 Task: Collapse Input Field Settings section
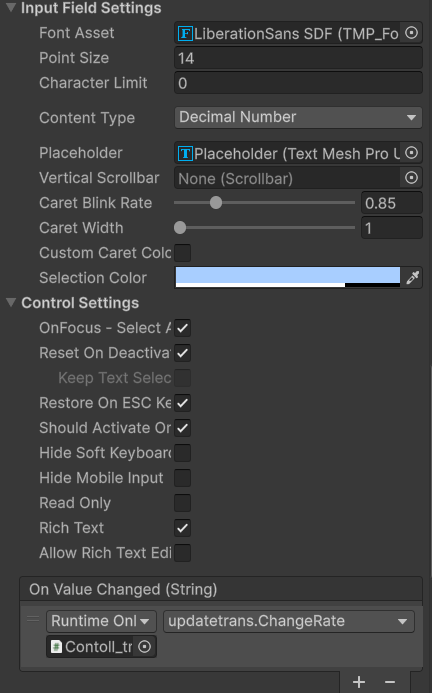click(x=11, y=8)
